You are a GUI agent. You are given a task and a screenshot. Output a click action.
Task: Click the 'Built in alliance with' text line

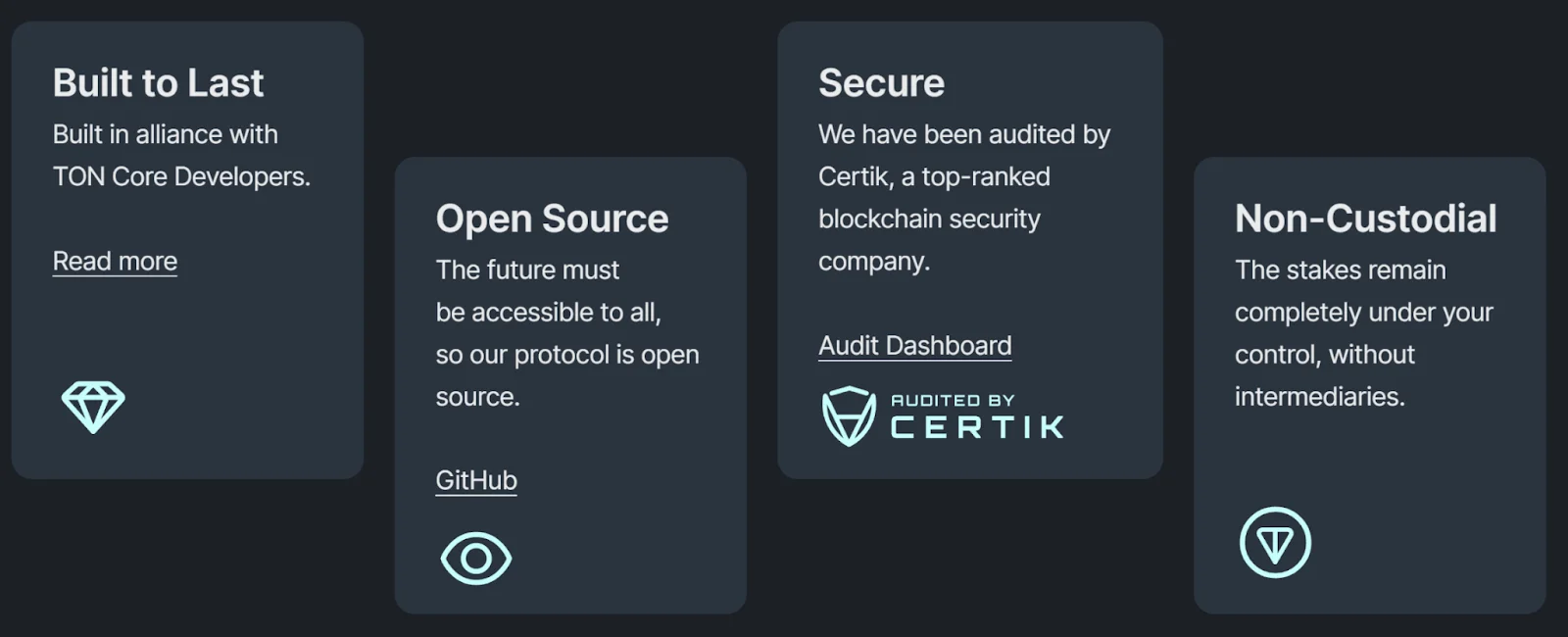[x=166, y=134]
